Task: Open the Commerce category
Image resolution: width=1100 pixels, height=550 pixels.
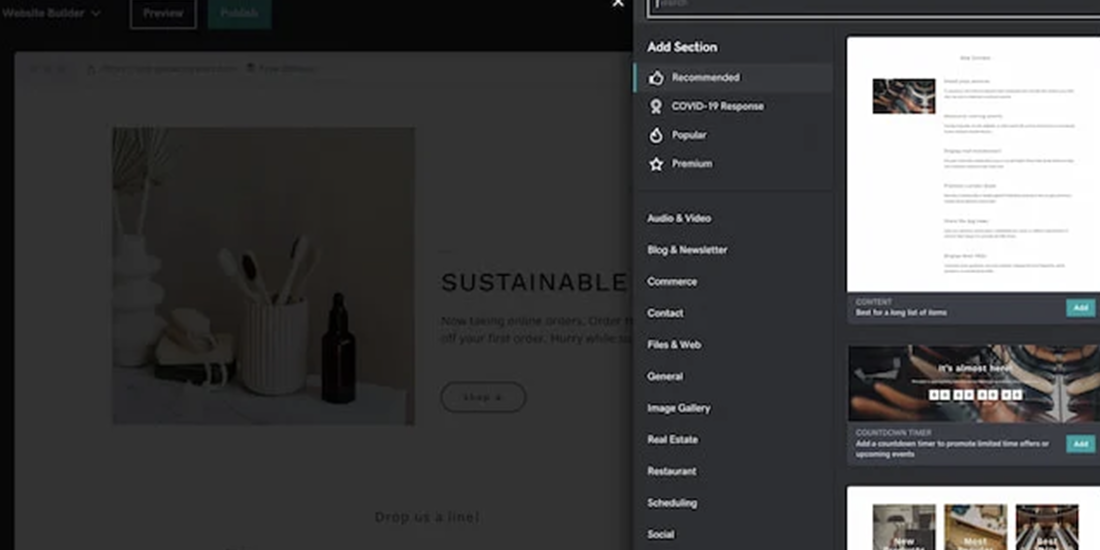Action: pyautogui.click(x=672, y=281)
